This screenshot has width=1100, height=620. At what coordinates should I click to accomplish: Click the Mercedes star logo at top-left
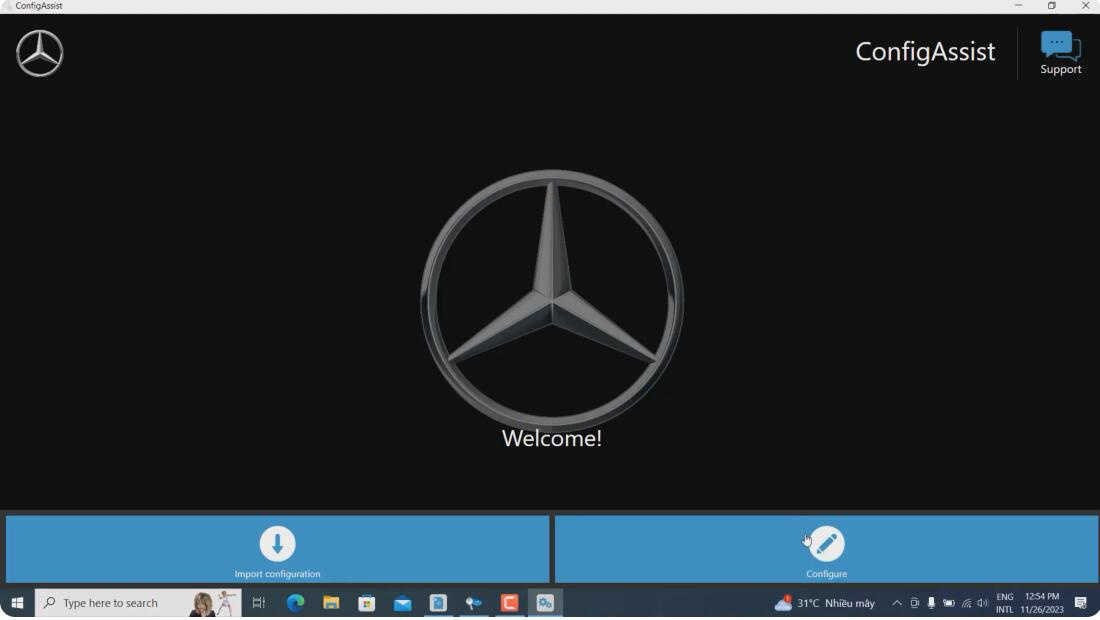[x=40, y=53]
